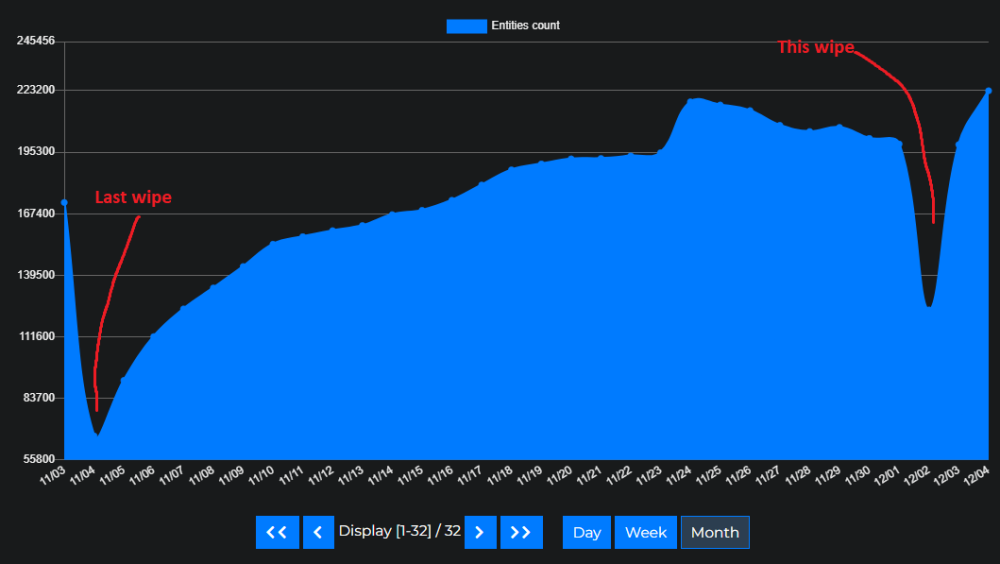Click the peak data point at 11/24
Screen dimensions: 1000x564
(690, 100)
